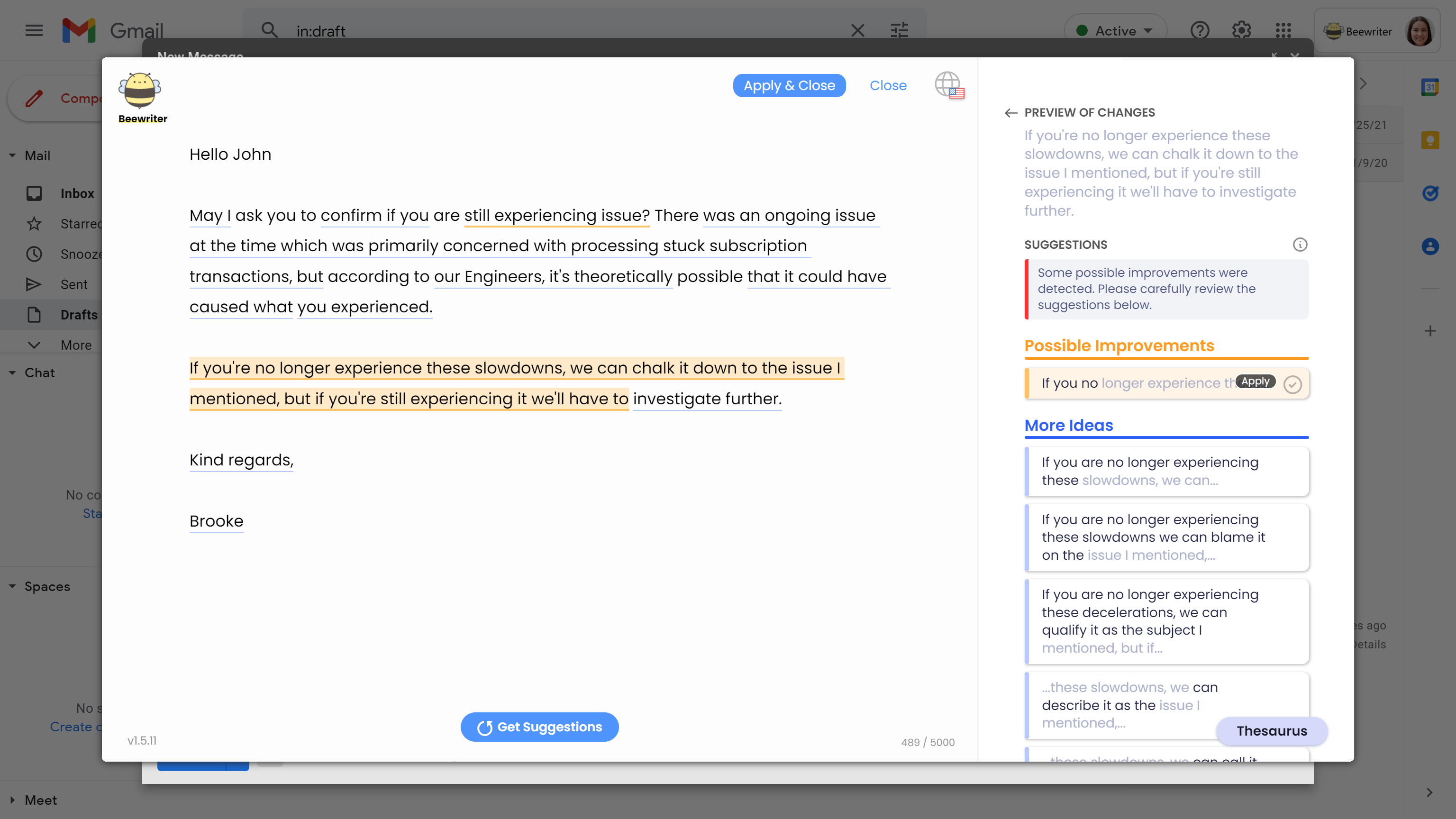This screenshot has height=819, width=1456.
Task: Click the language globe flag icon
Action: [948, 85]
